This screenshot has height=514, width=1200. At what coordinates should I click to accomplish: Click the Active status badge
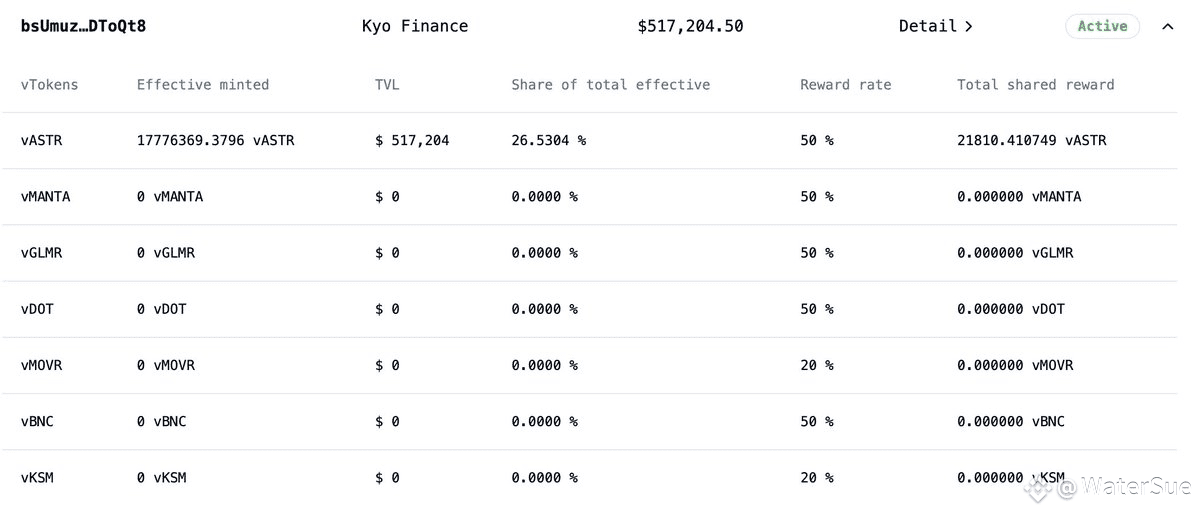click(1102, 27)
